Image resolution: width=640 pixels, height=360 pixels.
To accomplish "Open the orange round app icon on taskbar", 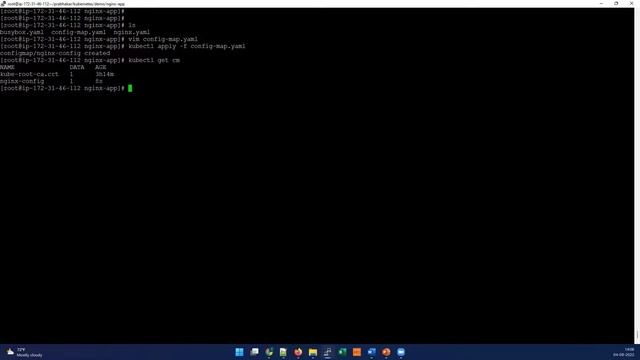I will tap(386, 352).
